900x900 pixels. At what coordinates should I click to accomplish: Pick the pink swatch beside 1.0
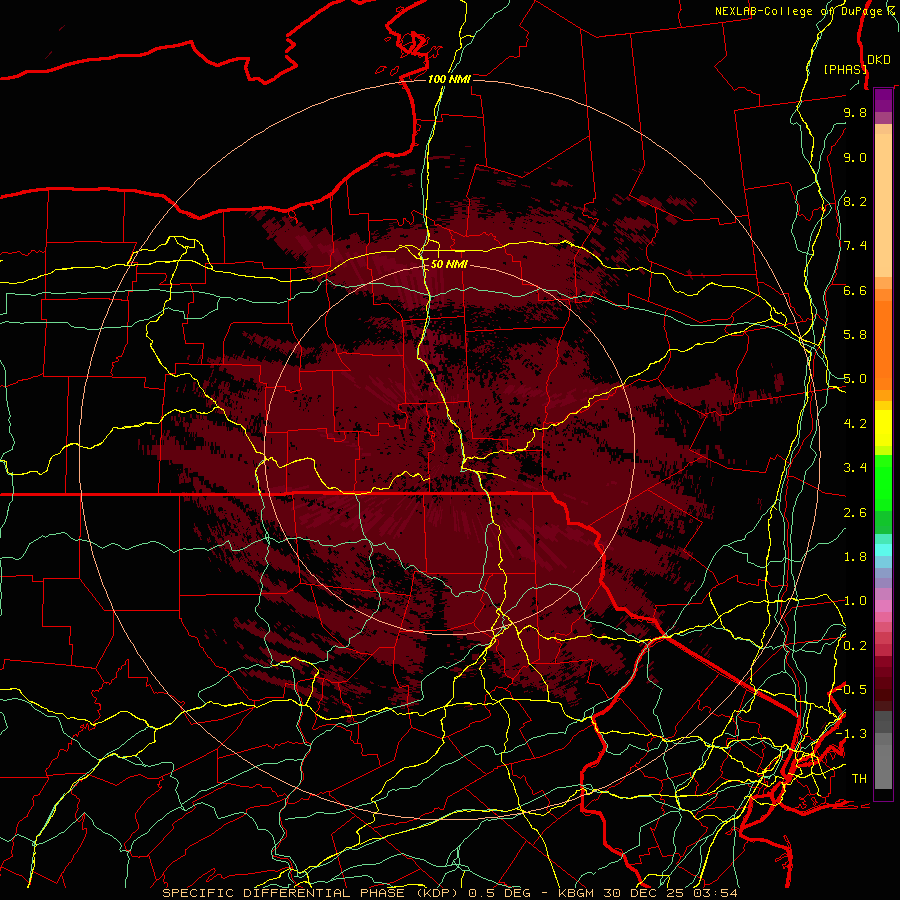[x=883, y=606]
